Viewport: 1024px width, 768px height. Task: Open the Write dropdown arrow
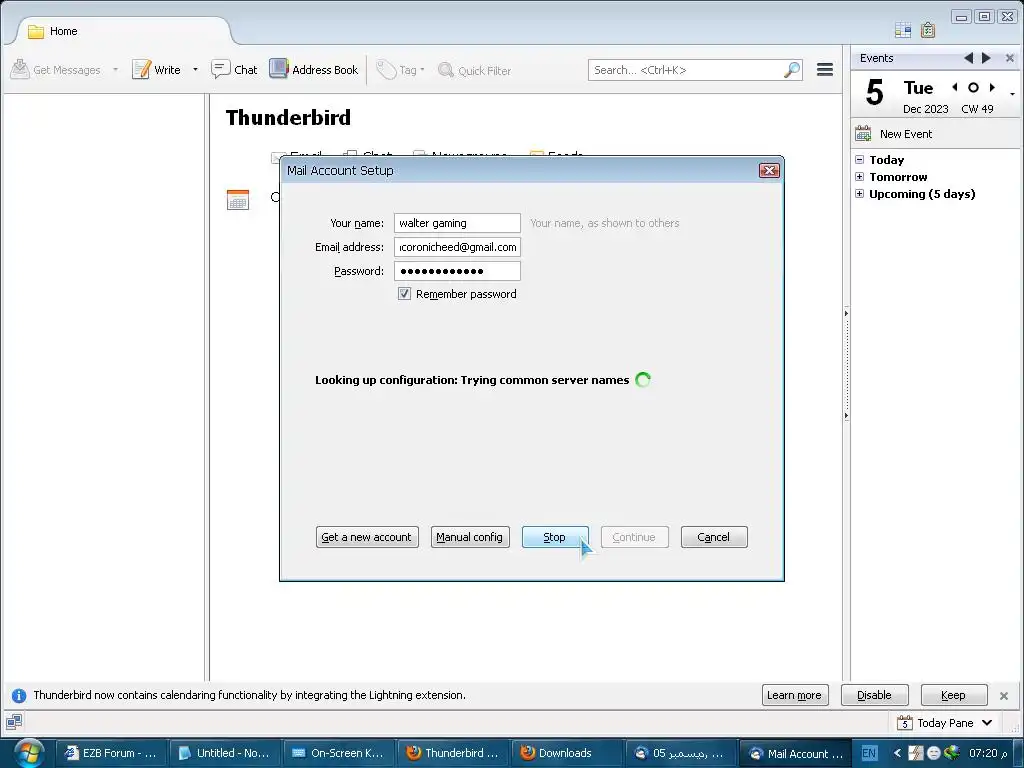tap(195, 70)
